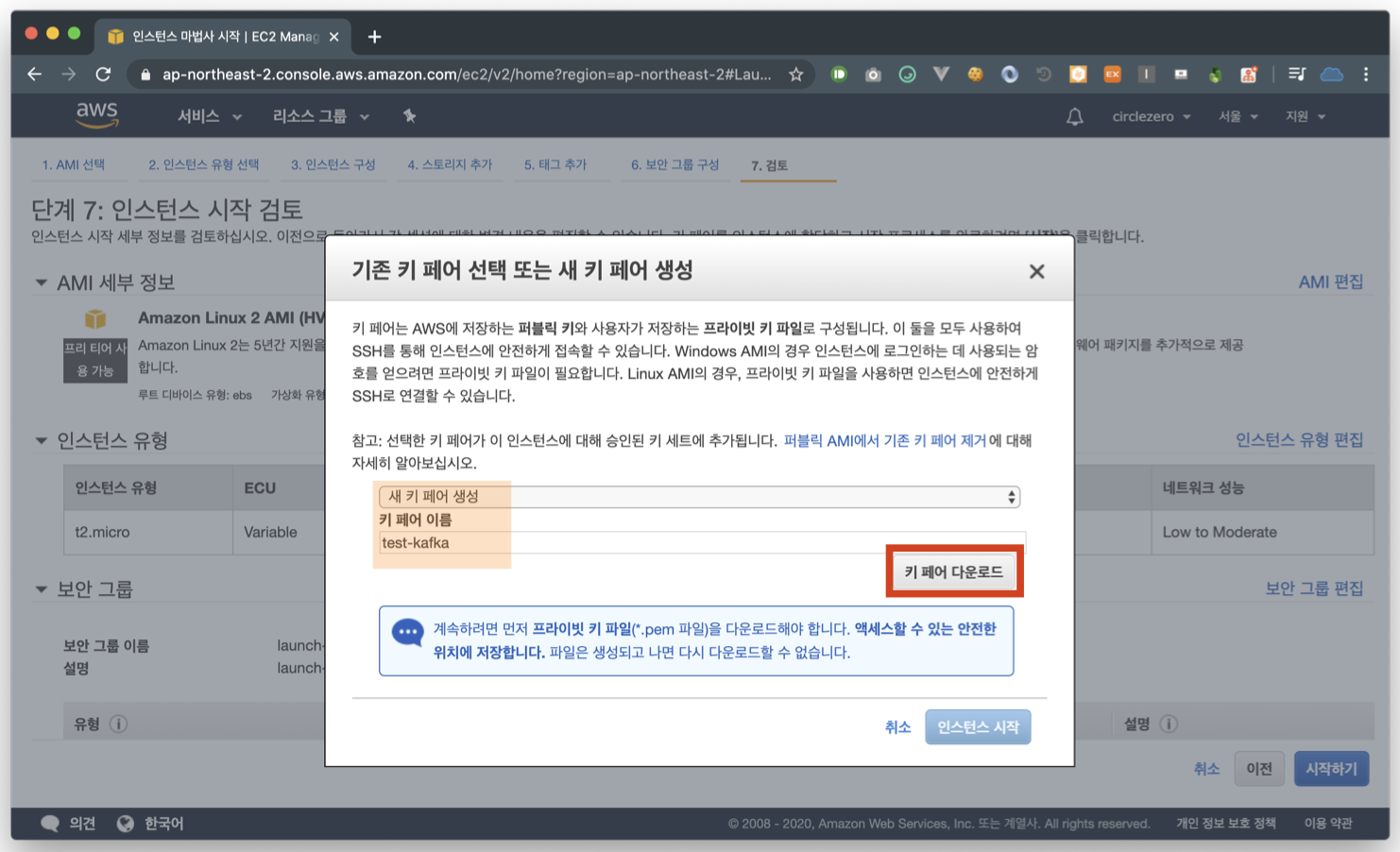Click the orange EX extension icon
1400x852 pixels.
[x=1112, y=74]
